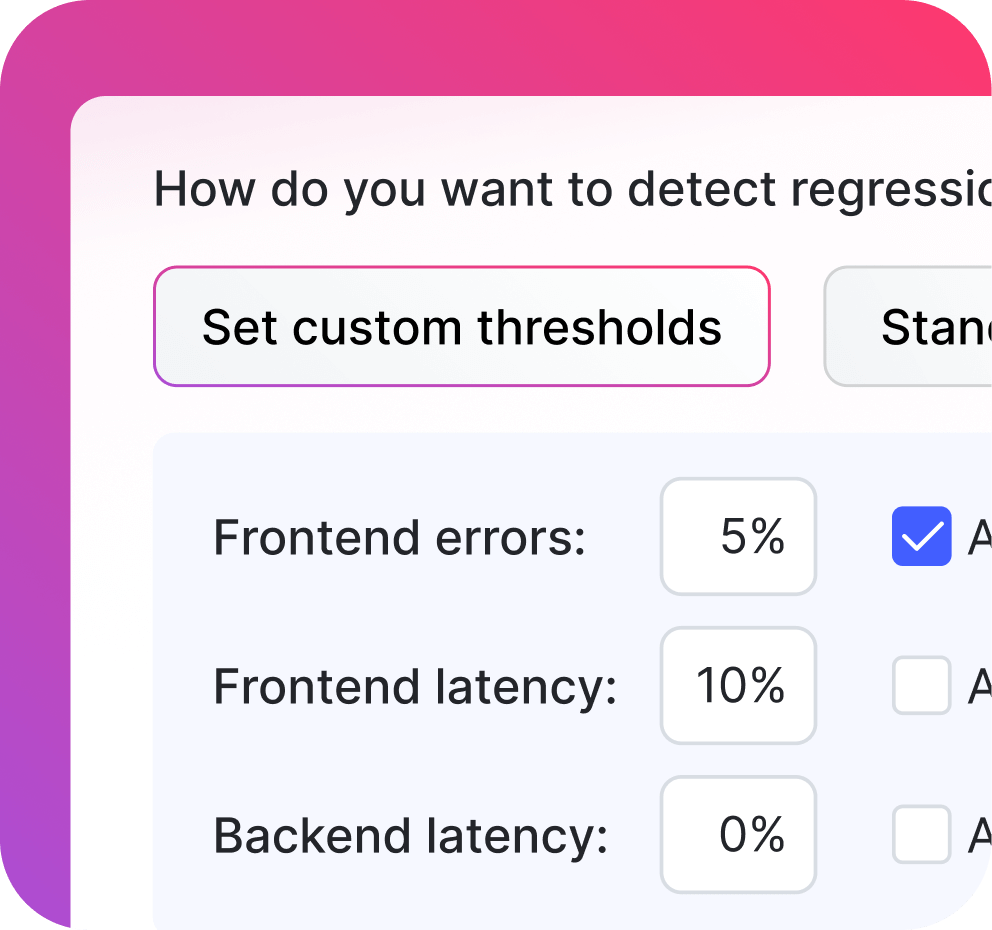This screenshot has width=992, height=930.
Task: Uncheck the checkbox beside Frontend errors
Action: tap(921, 537)
